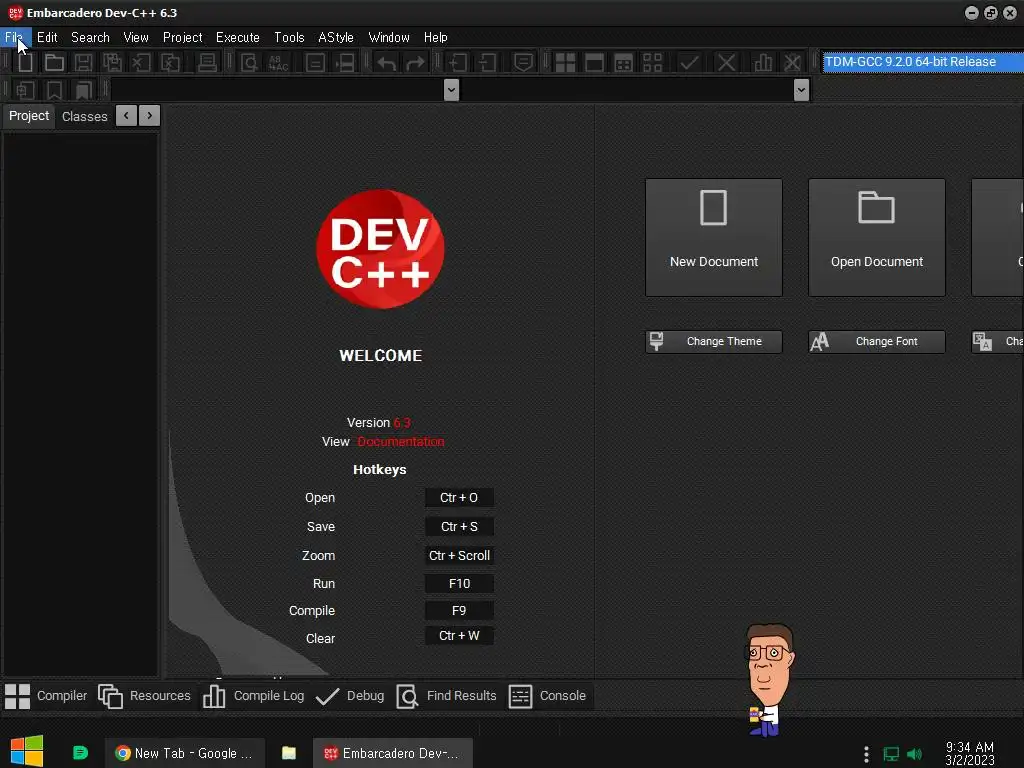Open the Compile Log bottom tab
1024x768 pixels.
[253, 696]
